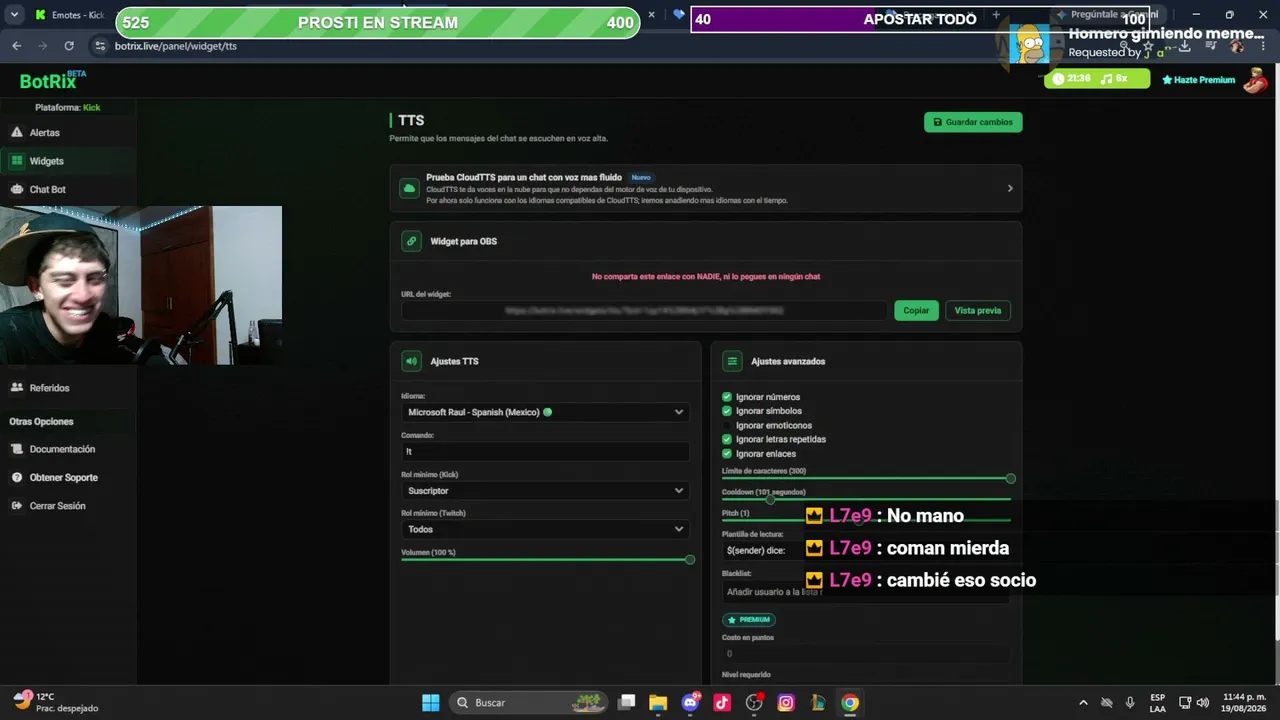Open the taskbar clock and date
Image resolution: width=1280 pixels, height=720 pixels.
click(x=1245, y=703)
